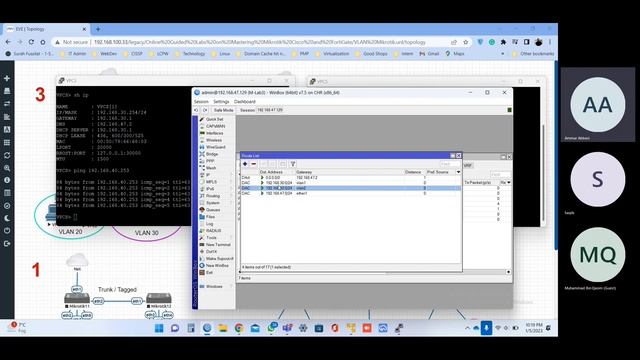Go back in Chrome
640x360 pixels.
[x=8, y=42]
